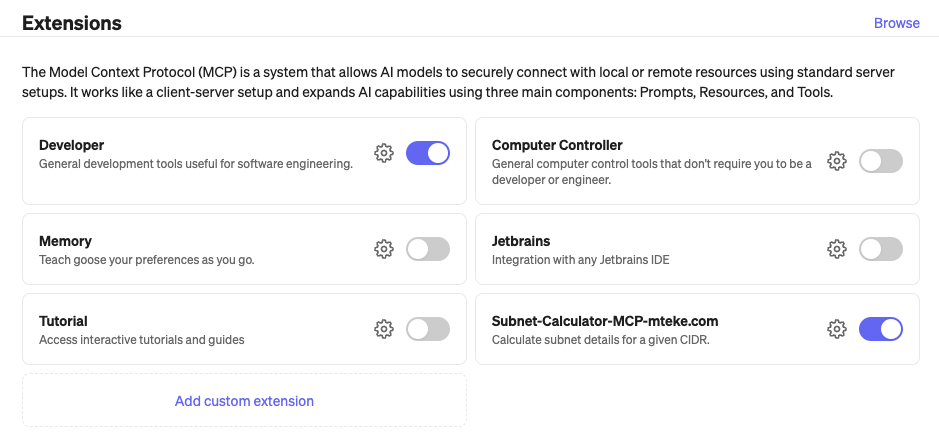This screenshot has height=434, width=939.
Task: Click the Subnet-Calculator-MCP-mteke.com title
Action: point(605,321)
